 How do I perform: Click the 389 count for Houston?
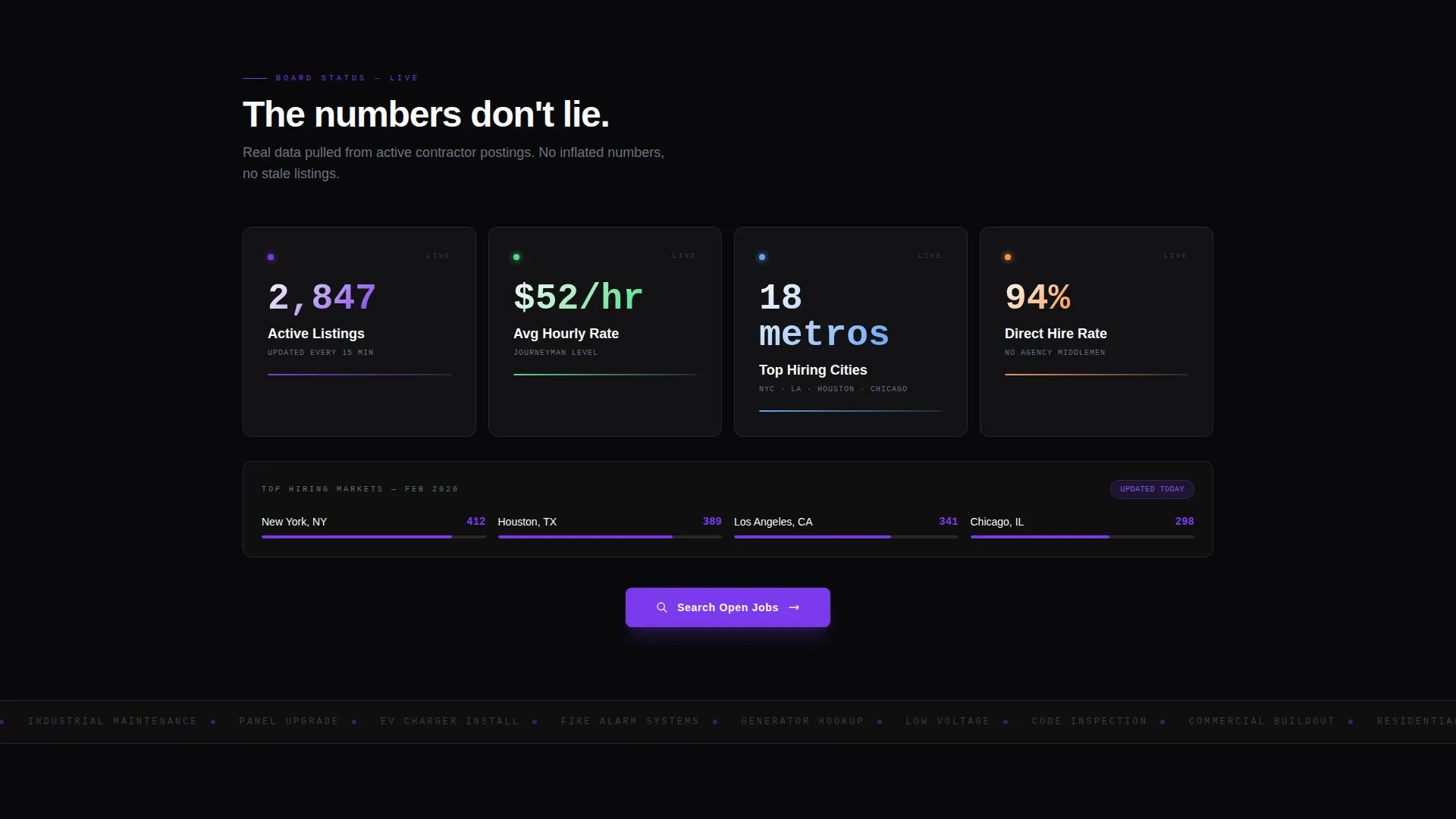[x=712, y=522]
